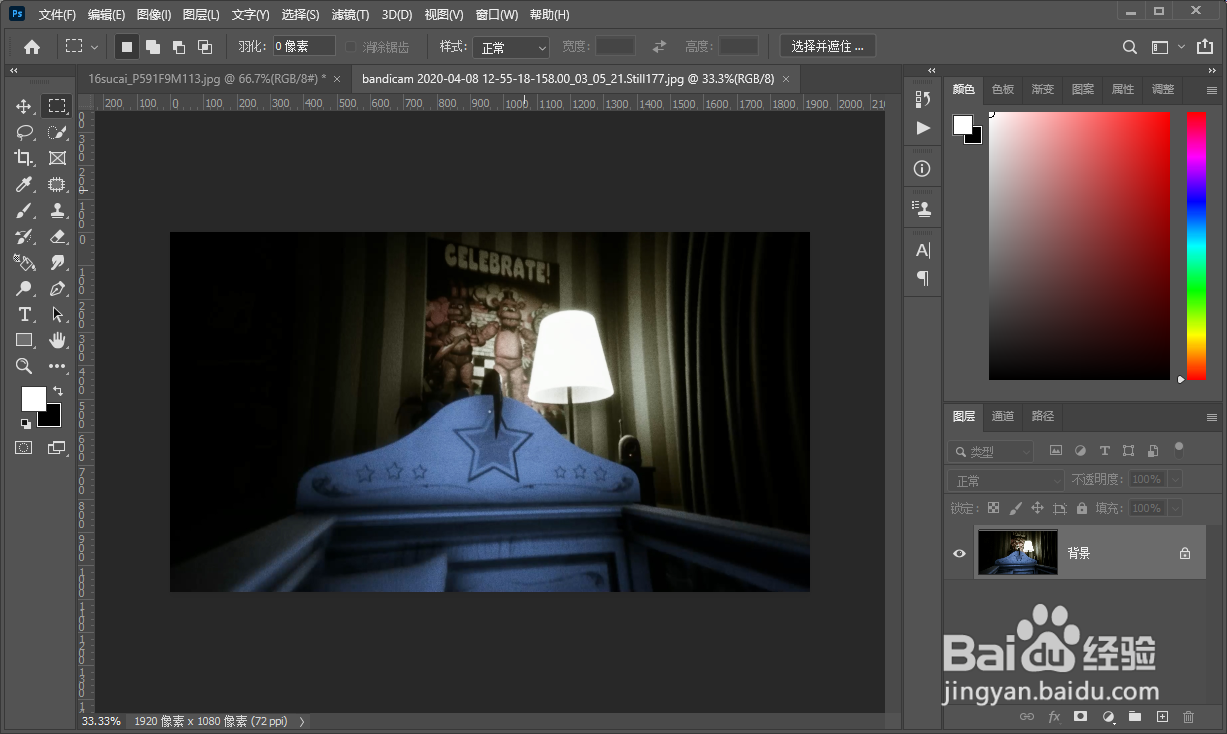Viewport: 1227px width, 734px height.
Task: Open the 滤镜(T) menu
Action: click(350, 15)
